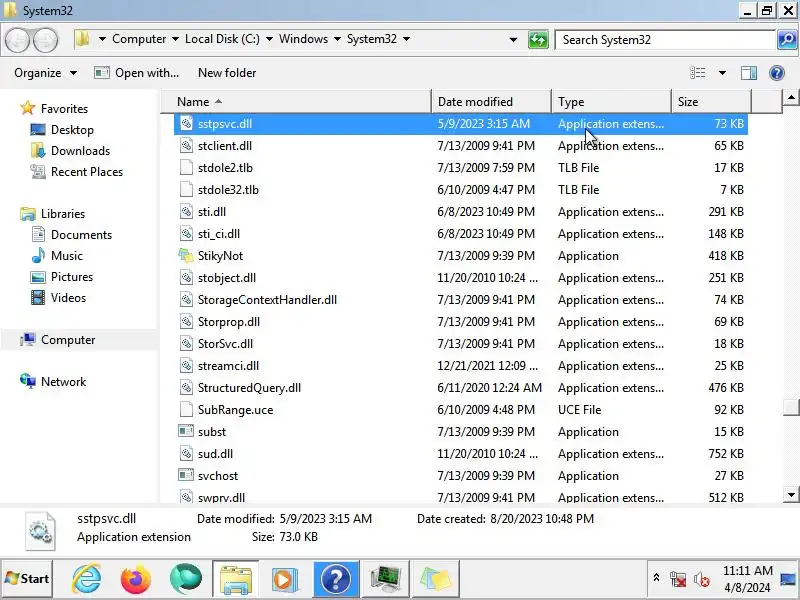Open the Sticky Notes taskbar icon
Image resolution: width=800 pixels, height=600 pixels.
pyautogui.click(x=435, y=579)
